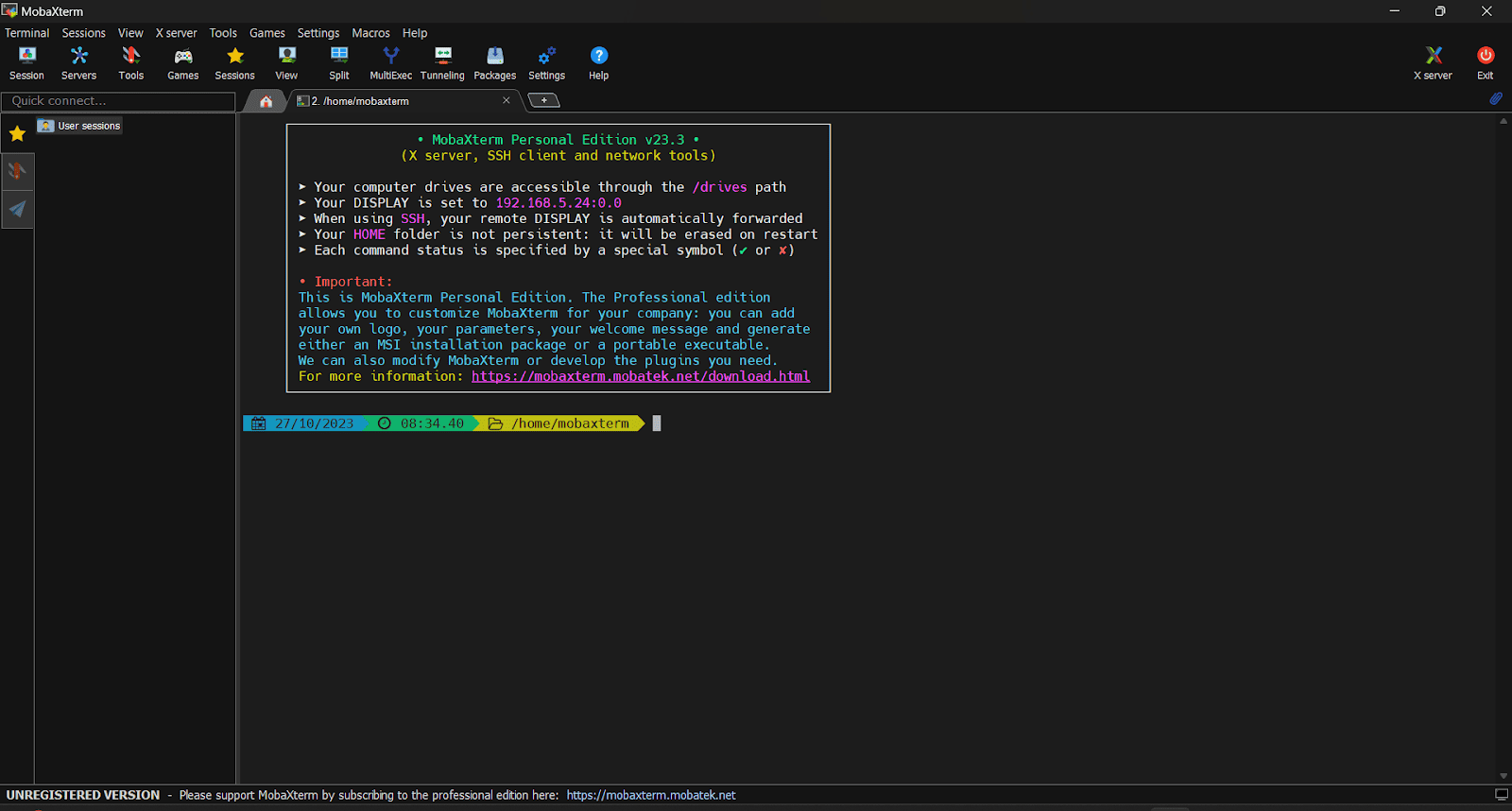Open the Sessions menu
Screen dimensions: 1512x811
(x=84, y=33)
